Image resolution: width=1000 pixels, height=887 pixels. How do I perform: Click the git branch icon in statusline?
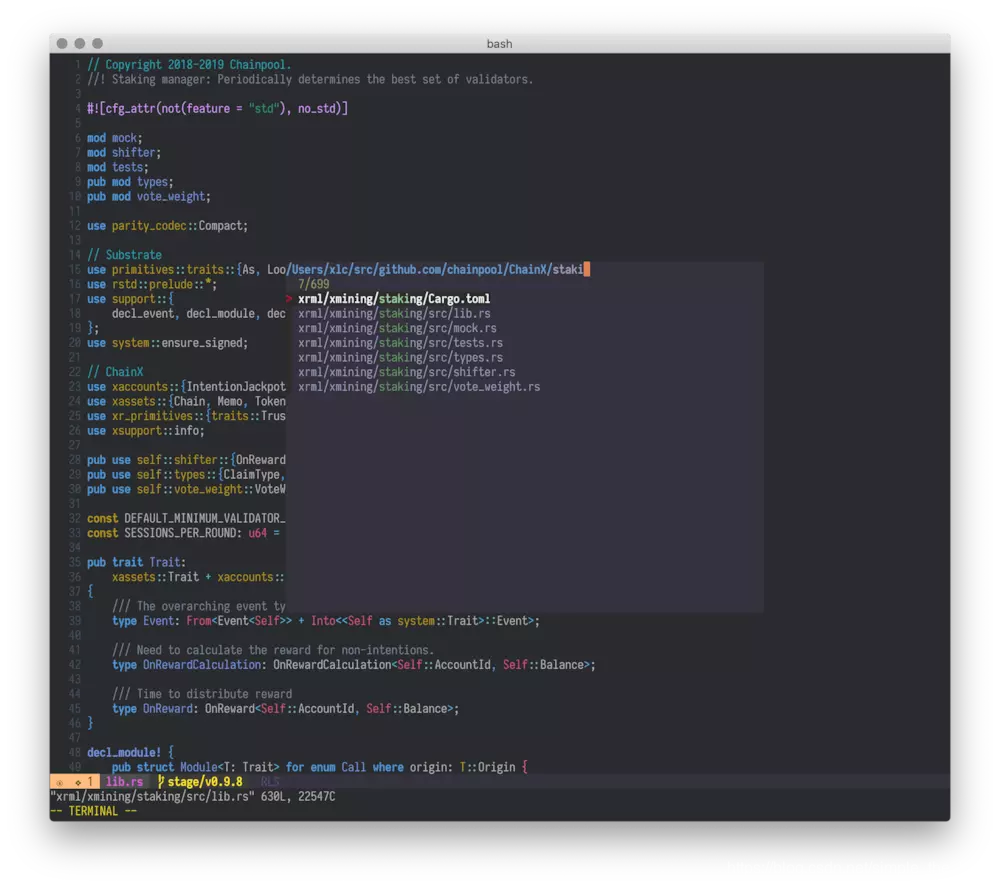pos(161,782)
